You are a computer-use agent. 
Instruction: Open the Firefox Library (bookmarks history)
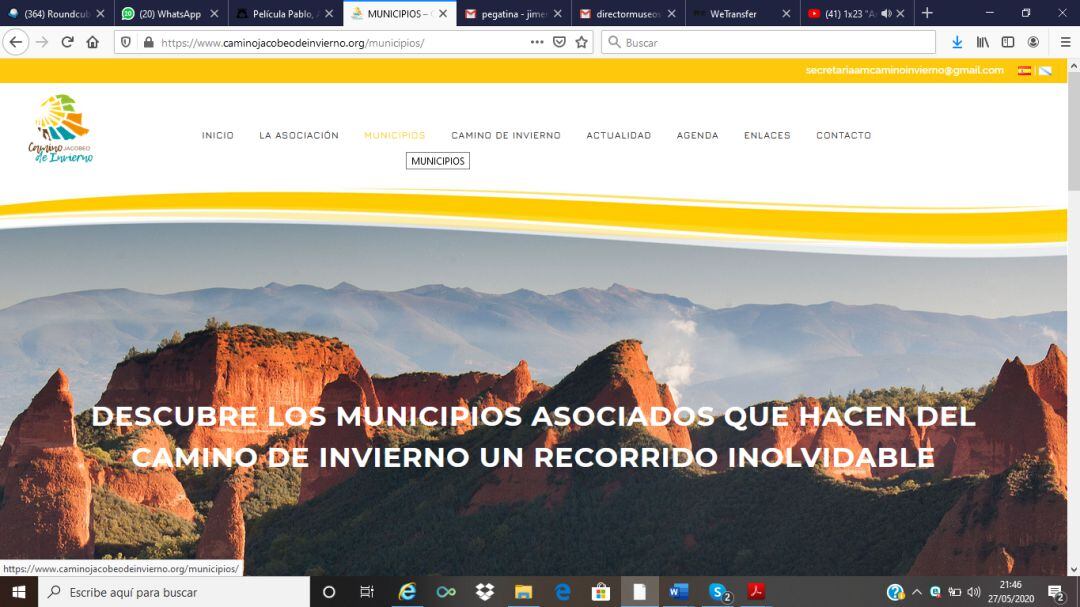coord(981,42)
